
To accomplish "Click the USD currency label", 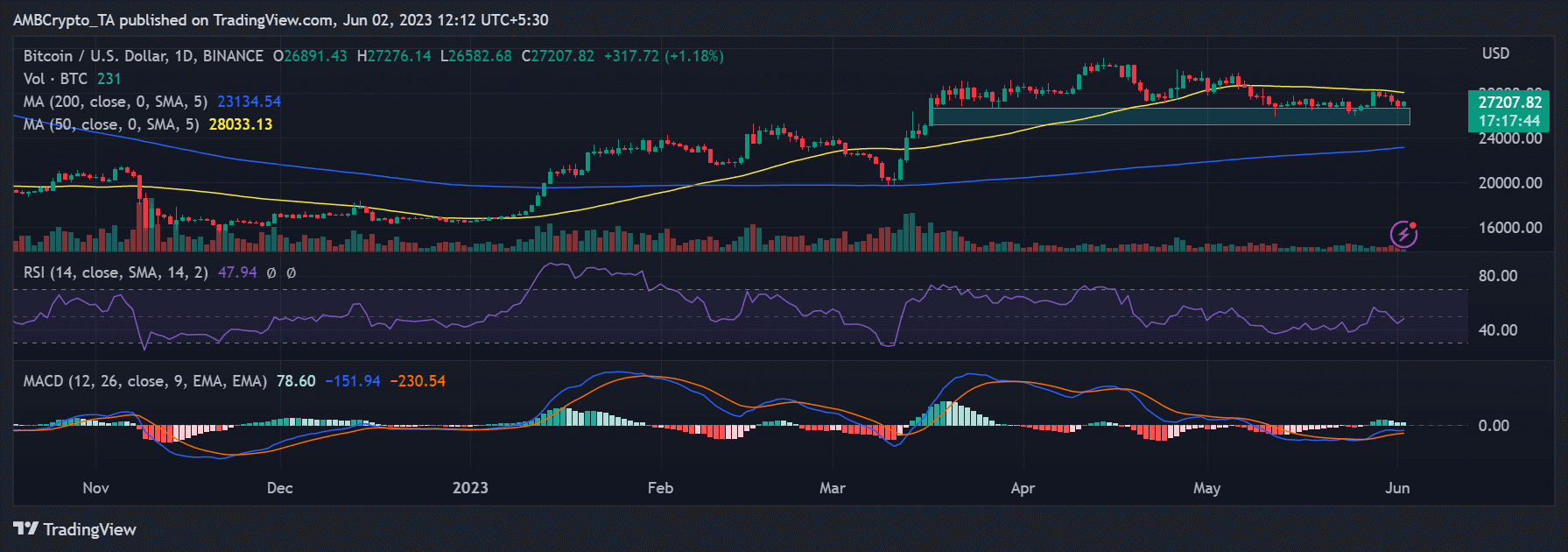I will (1495, 53).
